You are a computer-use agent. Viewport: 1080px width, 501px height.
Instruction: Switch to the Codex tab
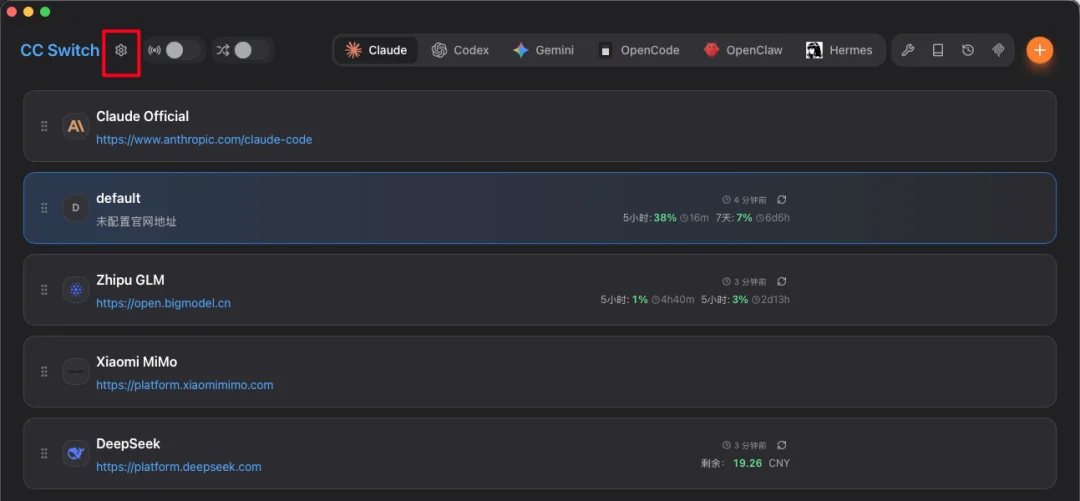(460, 50)
